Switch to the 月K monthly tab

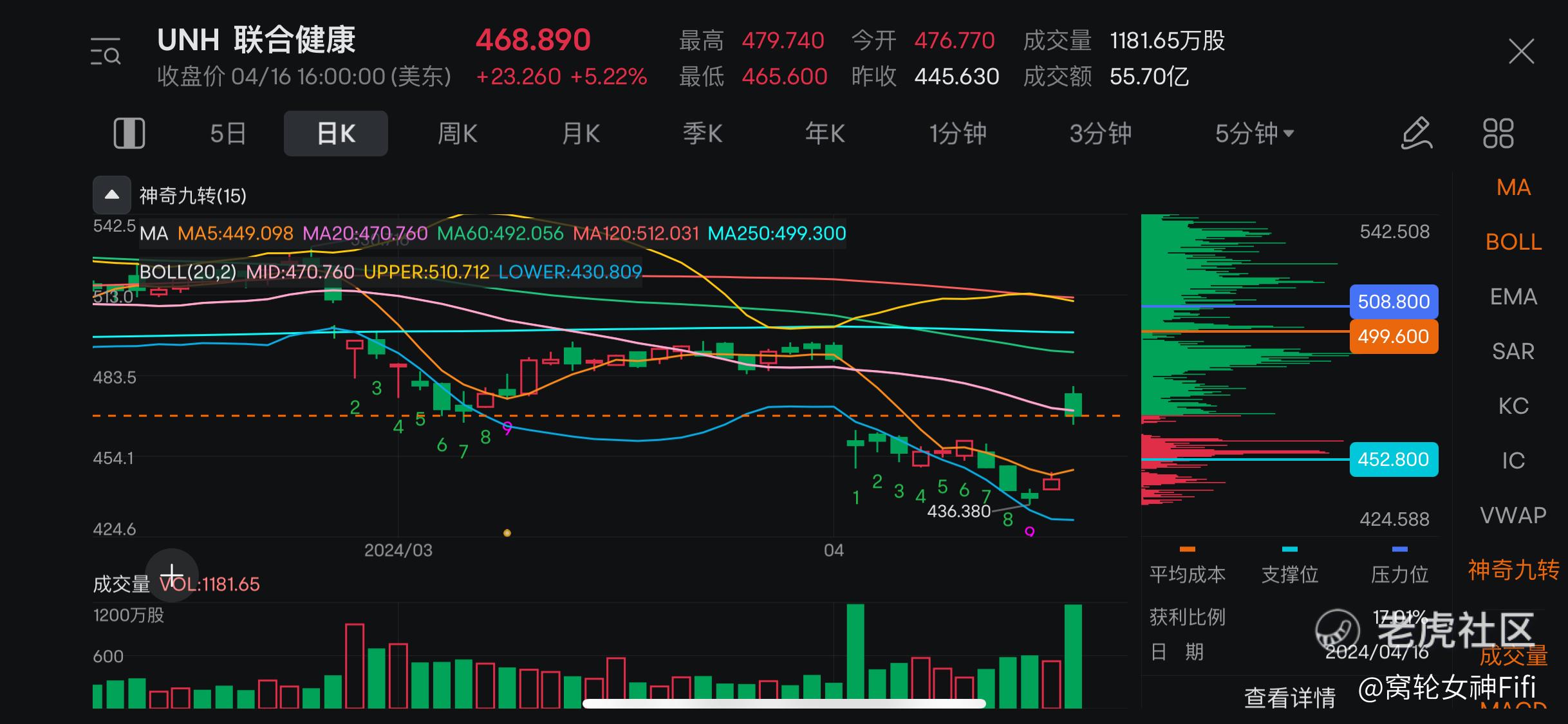[x=581, y=134]
